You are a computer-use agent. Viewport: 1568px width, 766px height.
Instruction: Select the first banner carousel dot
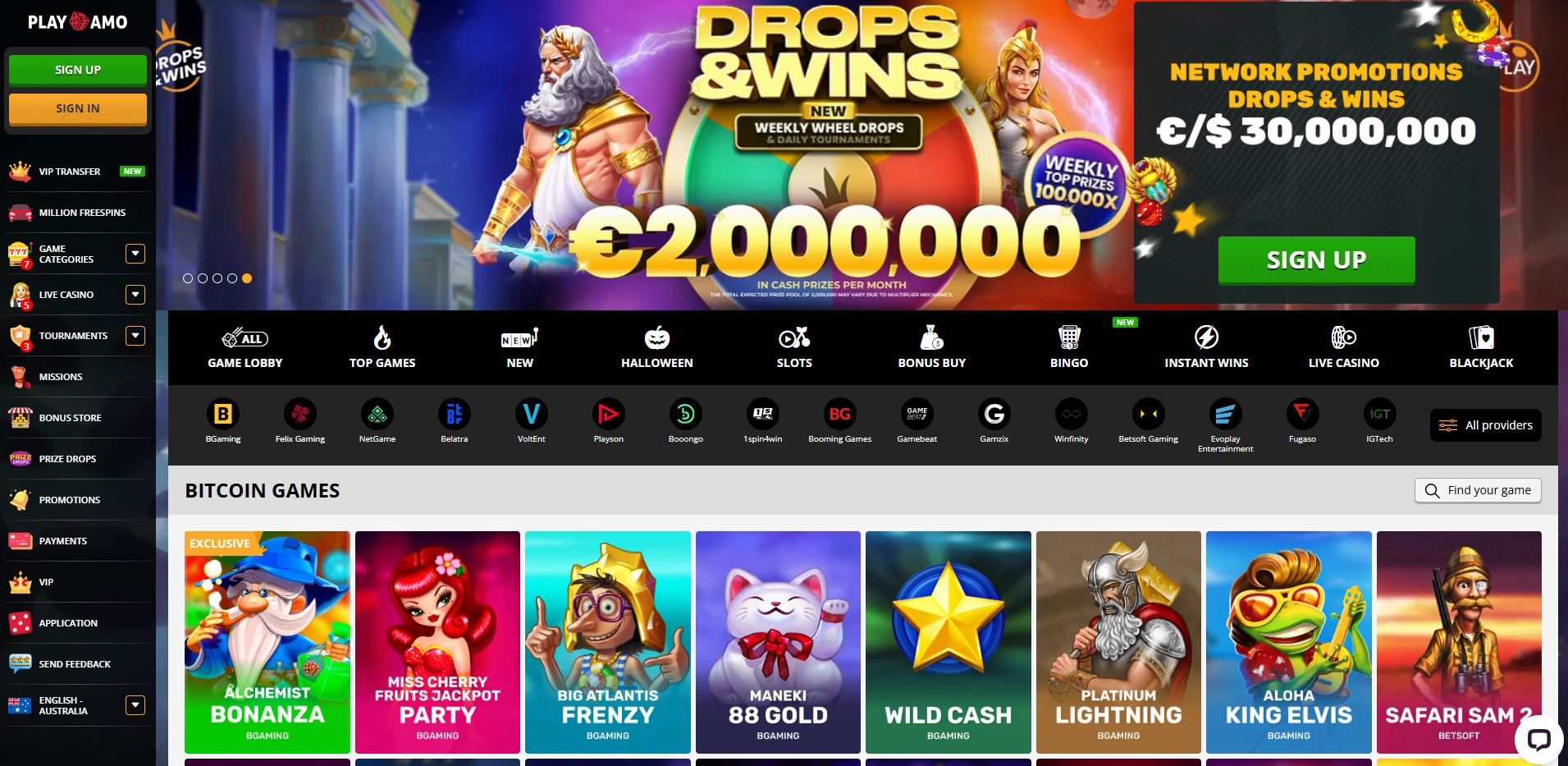(x=188, y=278)
